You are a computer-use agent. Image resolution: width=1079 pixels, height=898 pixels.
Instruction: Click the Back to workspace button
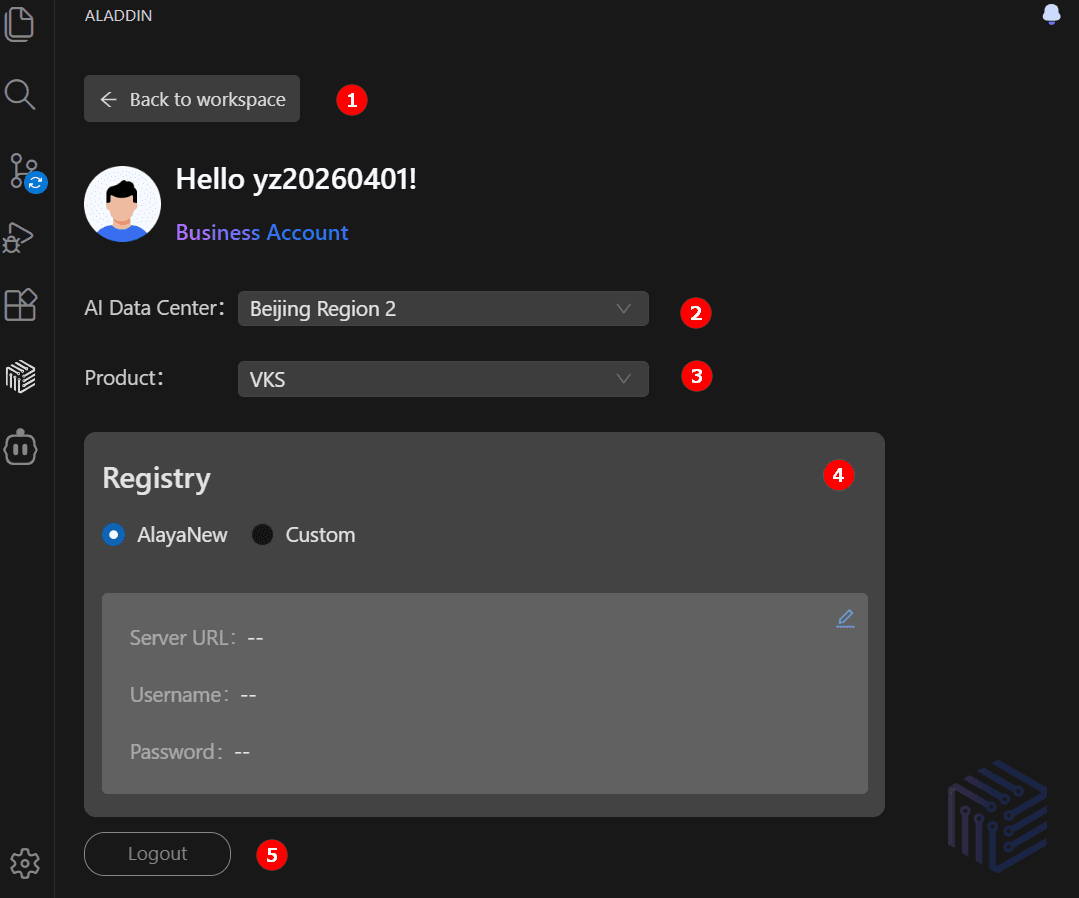coord(192,99)
